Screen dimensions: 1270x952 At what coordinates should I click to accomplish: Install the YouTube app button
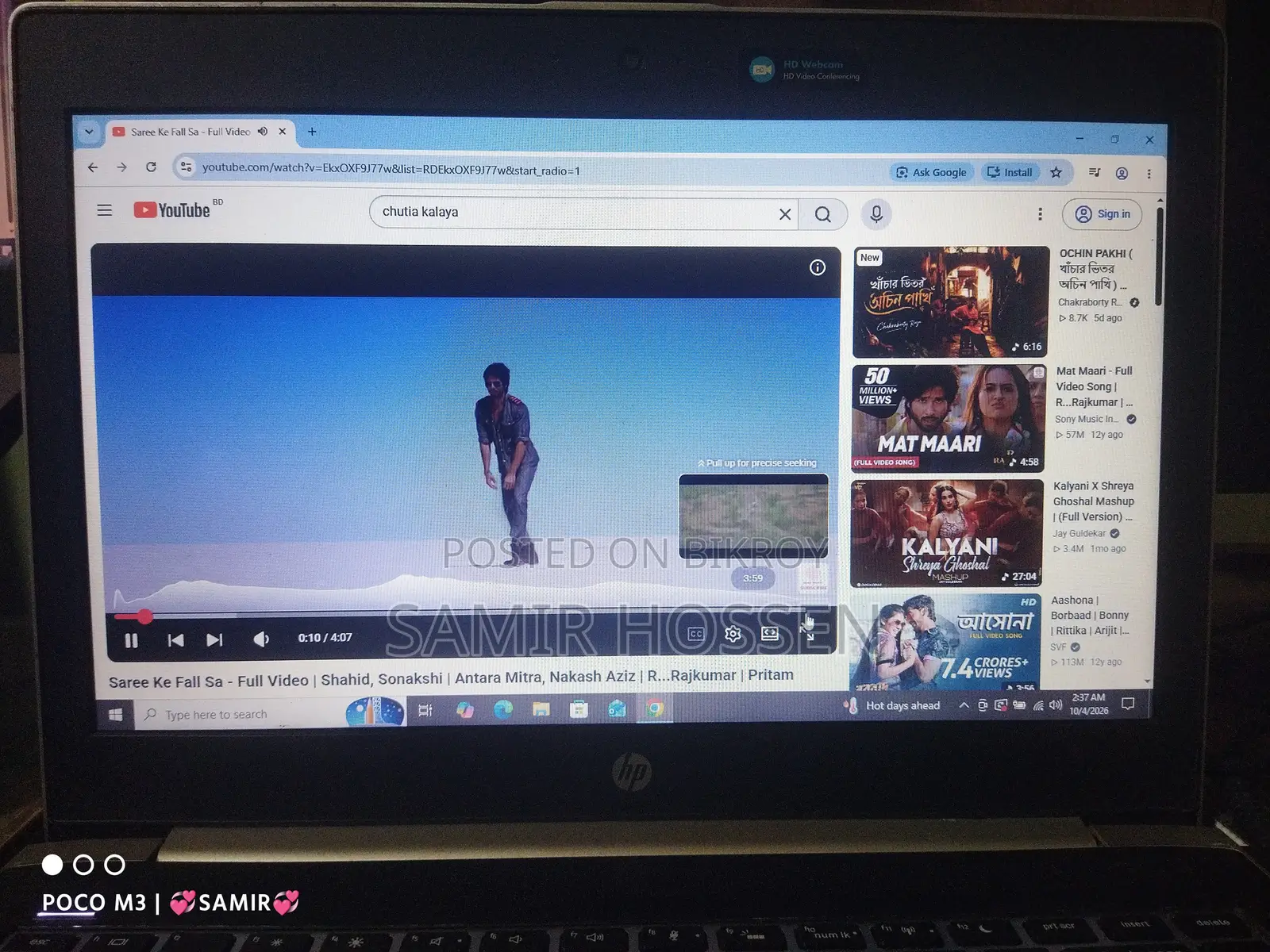1010,172
